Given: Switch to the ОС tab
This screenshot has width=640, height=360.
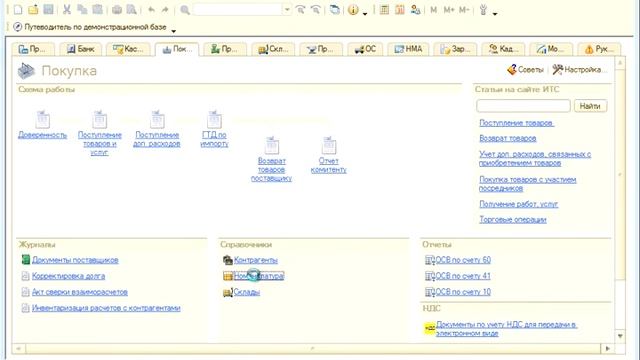Looking at the screenshot, I should point(365,49).
